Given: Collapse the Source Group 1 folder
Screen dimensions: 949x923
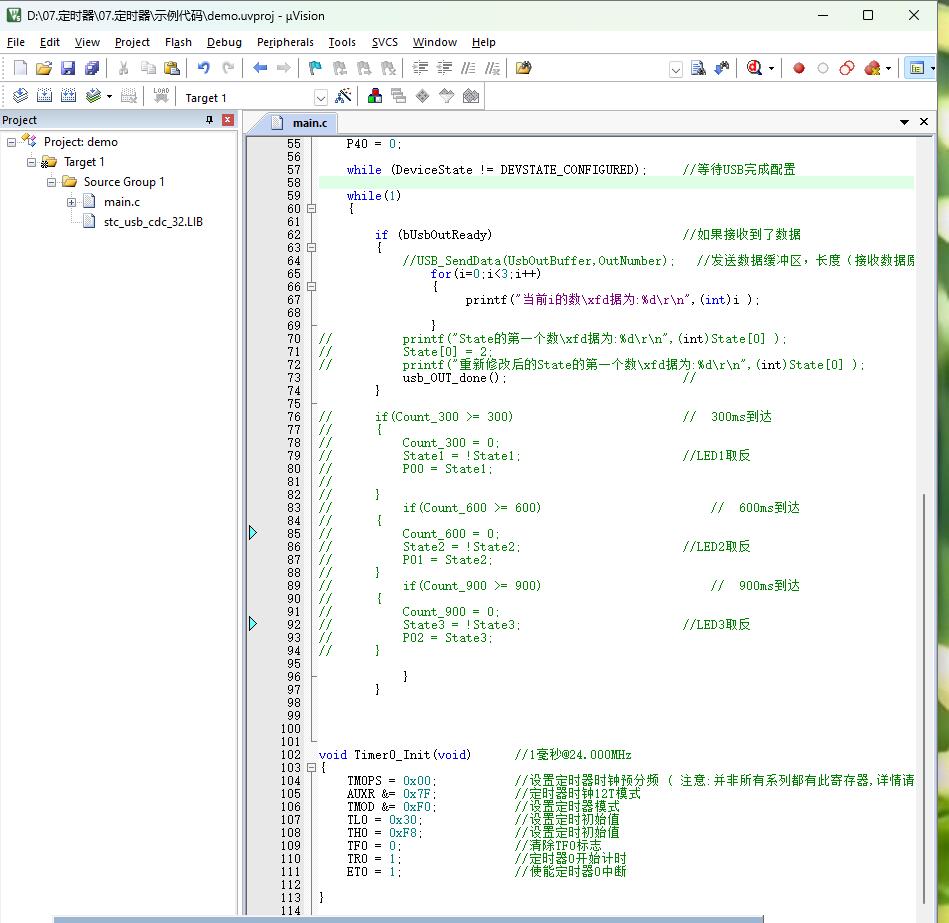Looking at the screenshot, I should click(x=51, y=182).
